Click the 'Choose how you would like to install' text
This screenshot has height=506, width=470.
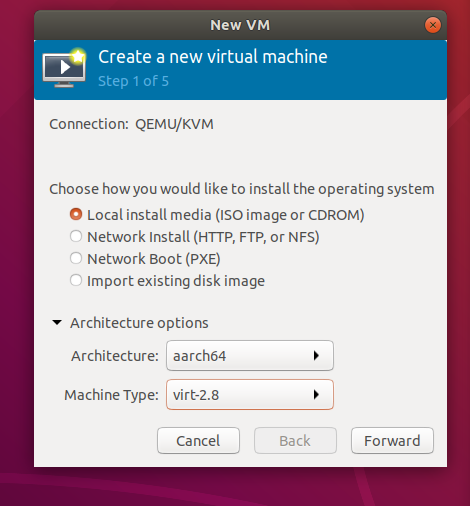(242, 189)
